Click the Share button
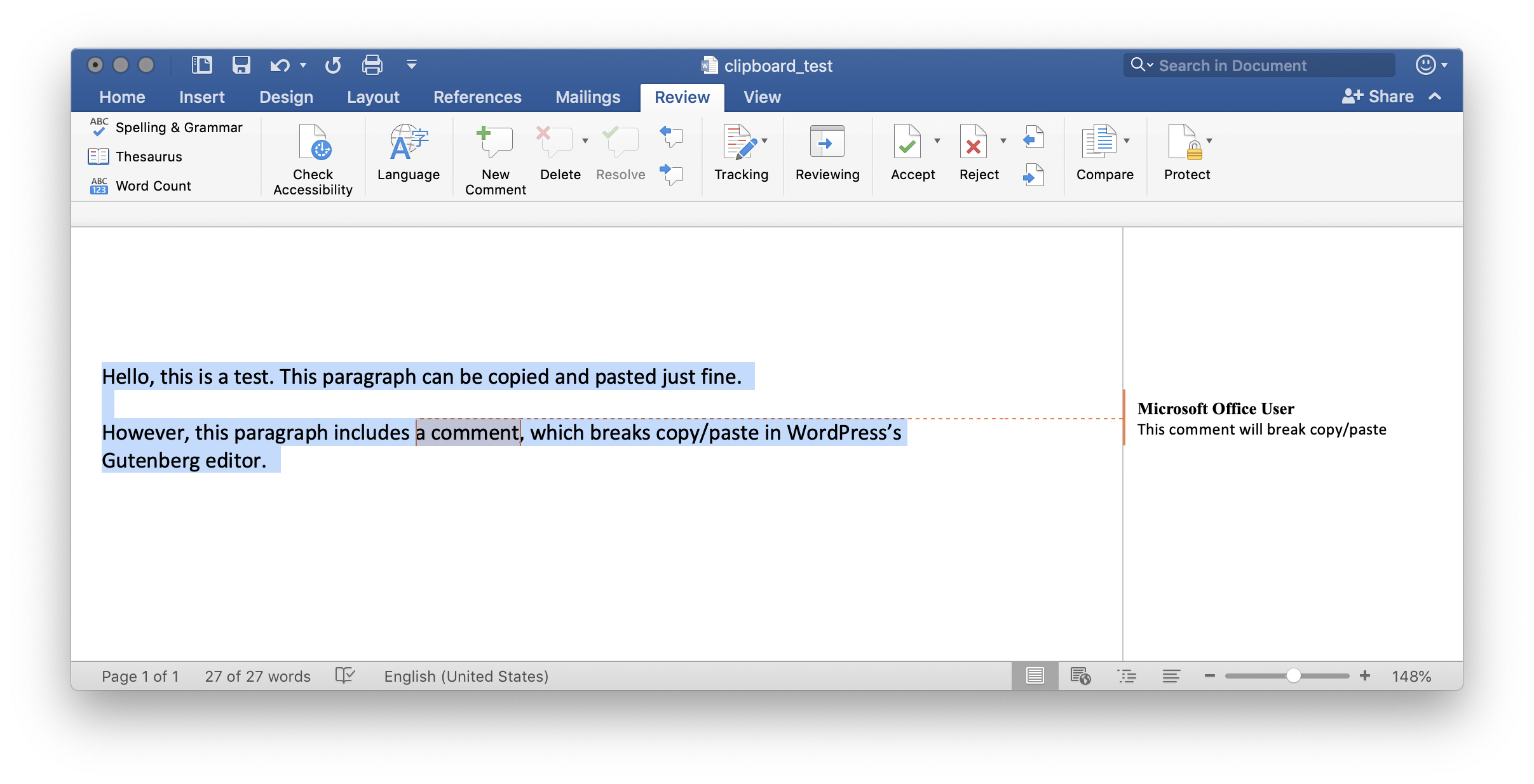This screenshot has height=784, width=1534. point(1378,97)
